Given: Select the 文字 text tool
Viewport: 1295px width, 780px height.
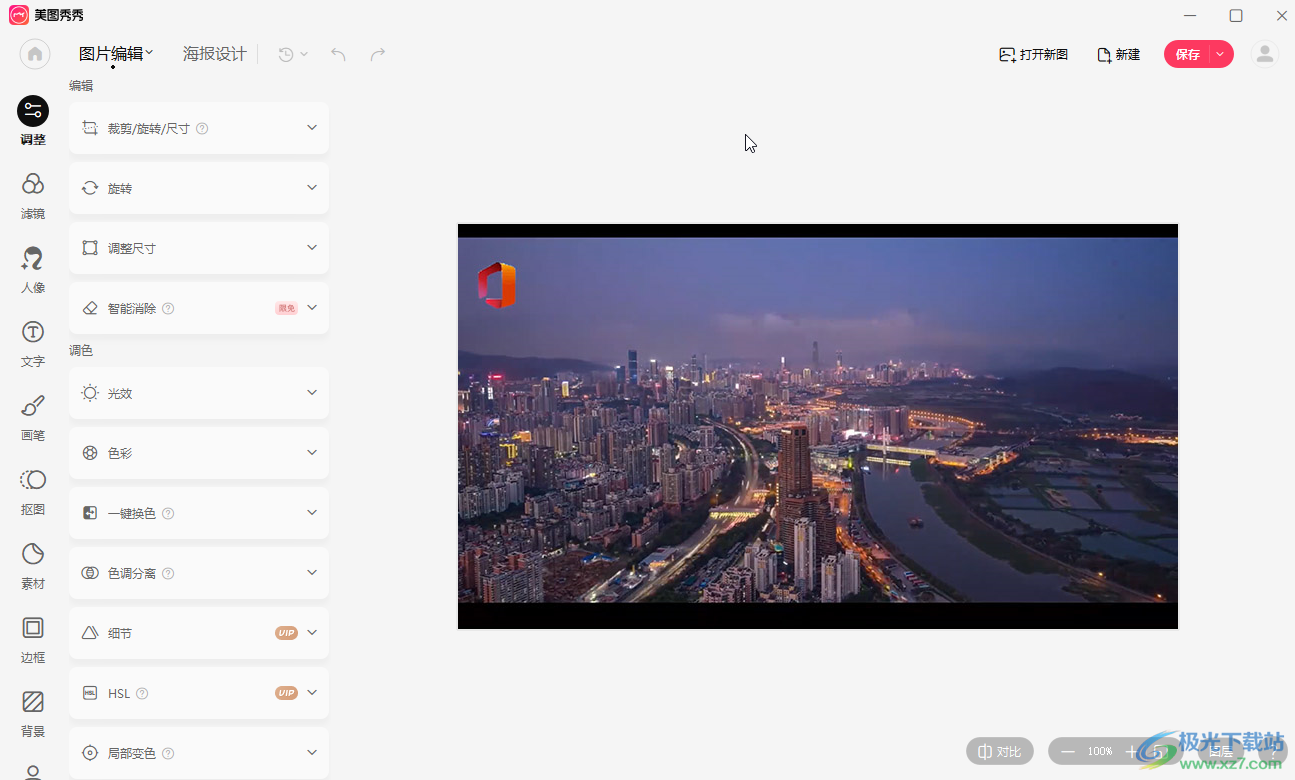Looking at the screenshot, I should [33, 343].
